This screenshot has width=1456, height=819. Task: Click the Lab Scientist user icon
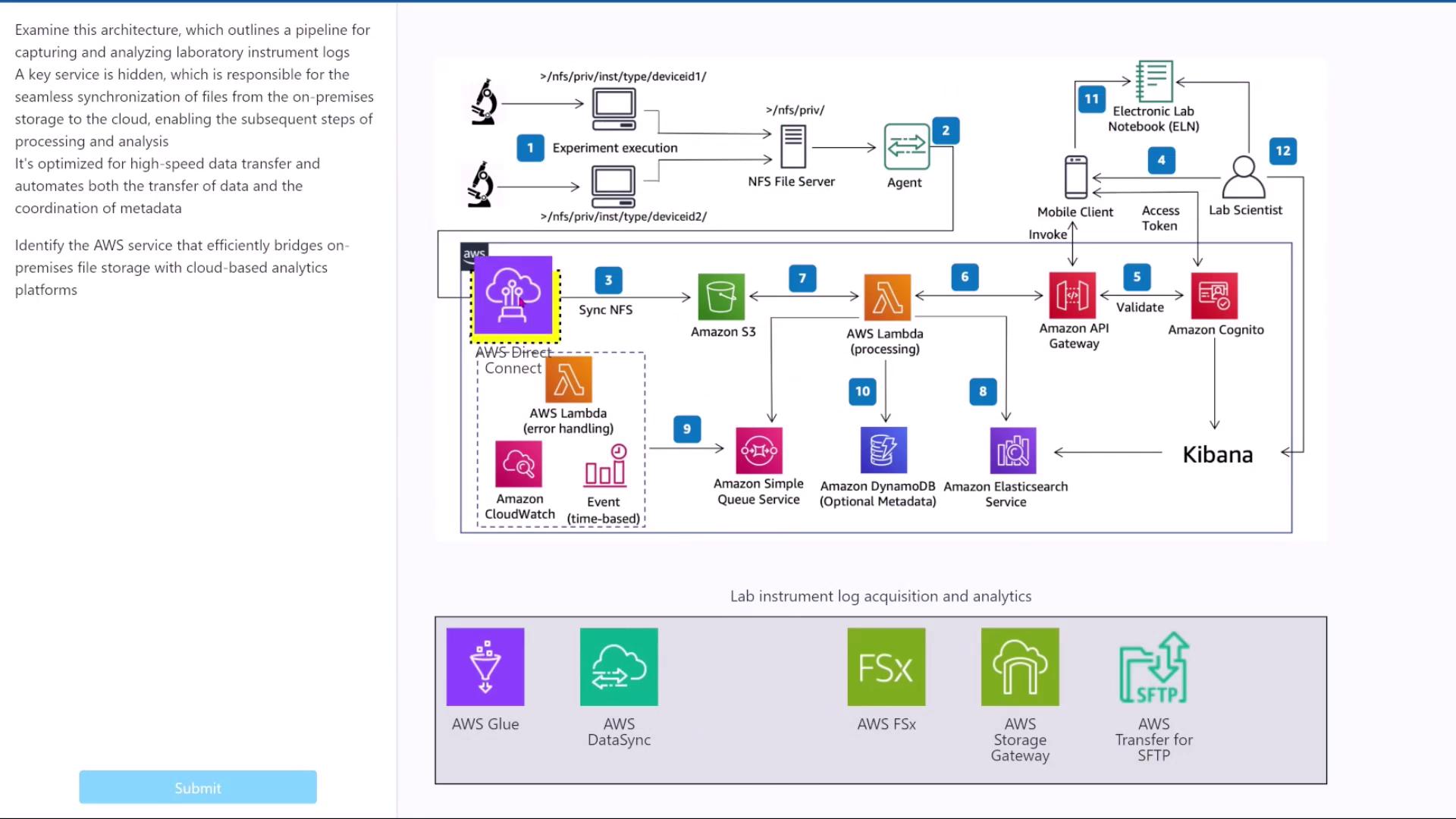[x=1244, y=177]
